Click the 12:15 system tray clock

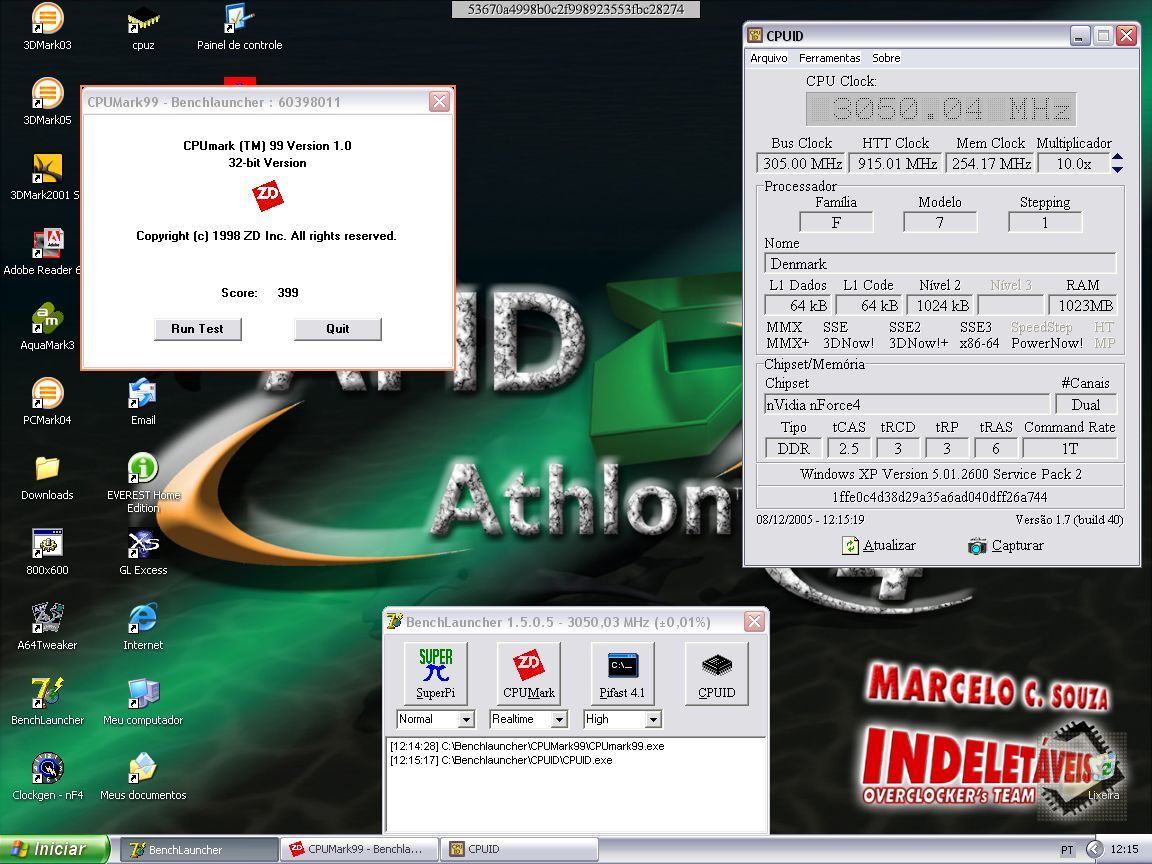1124,849
